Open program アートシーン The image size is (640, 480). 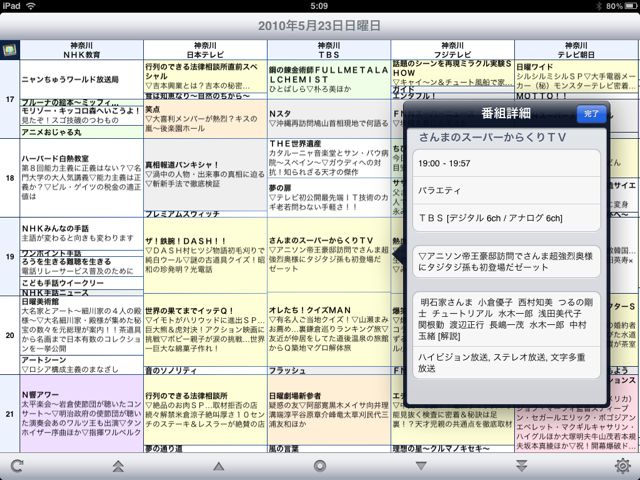82,364
